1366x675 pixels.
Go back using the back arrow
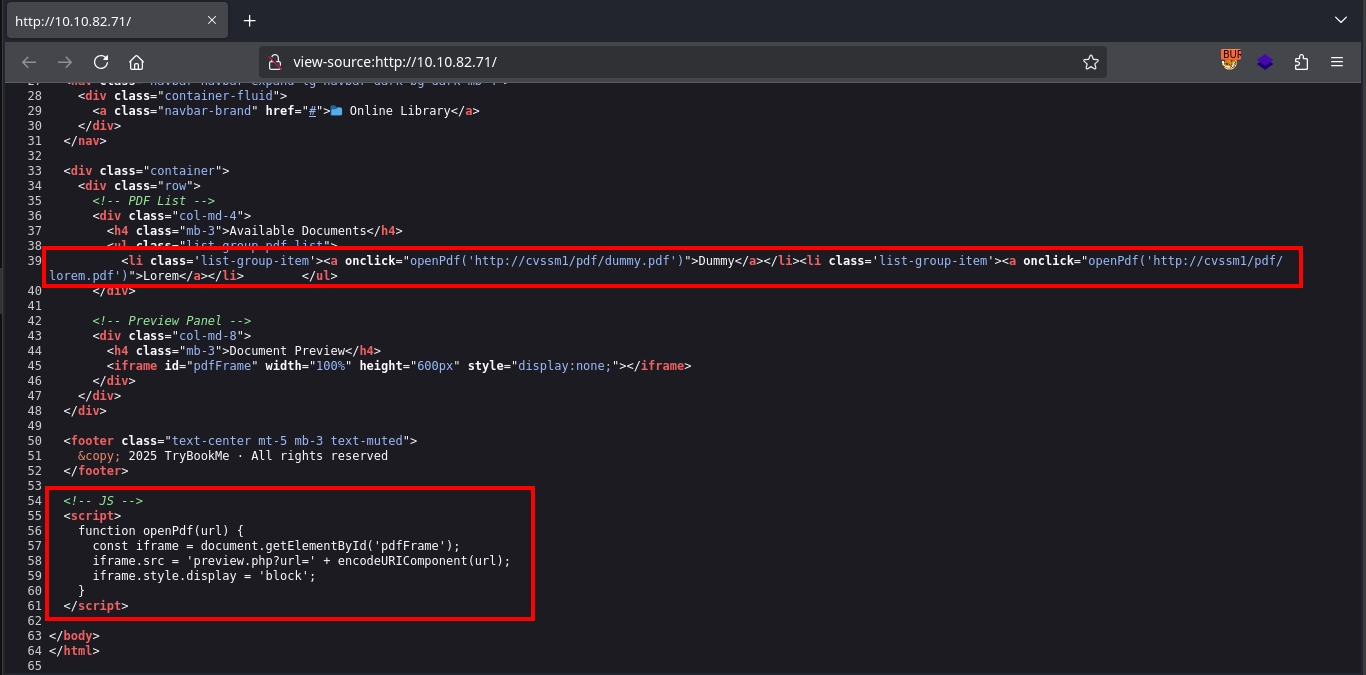click(x=29, y=62)
